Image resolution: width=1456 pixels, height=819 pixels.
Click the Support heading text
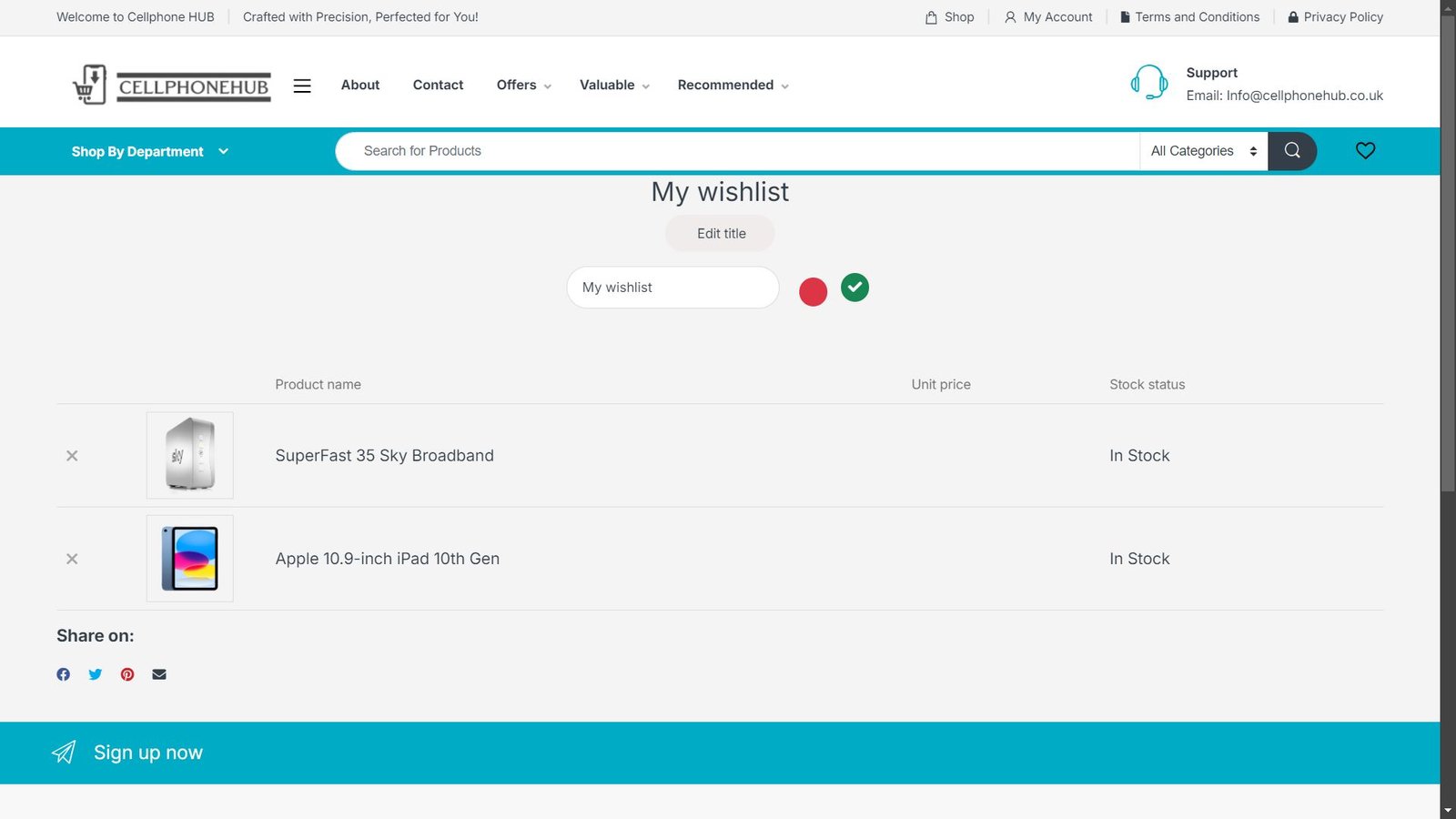click(x=1212, y=73)
